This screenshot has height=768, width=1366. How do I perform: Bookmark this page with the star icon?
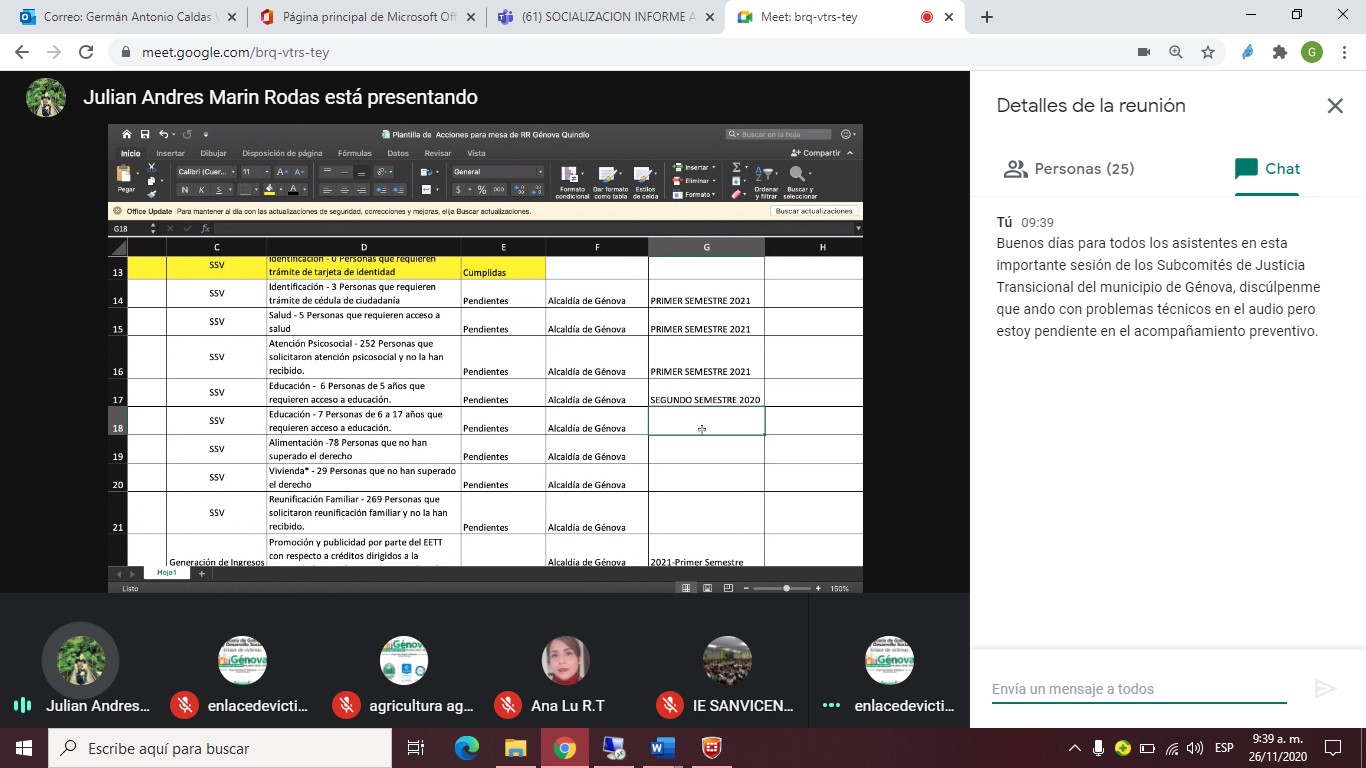tap(1208, 53)
